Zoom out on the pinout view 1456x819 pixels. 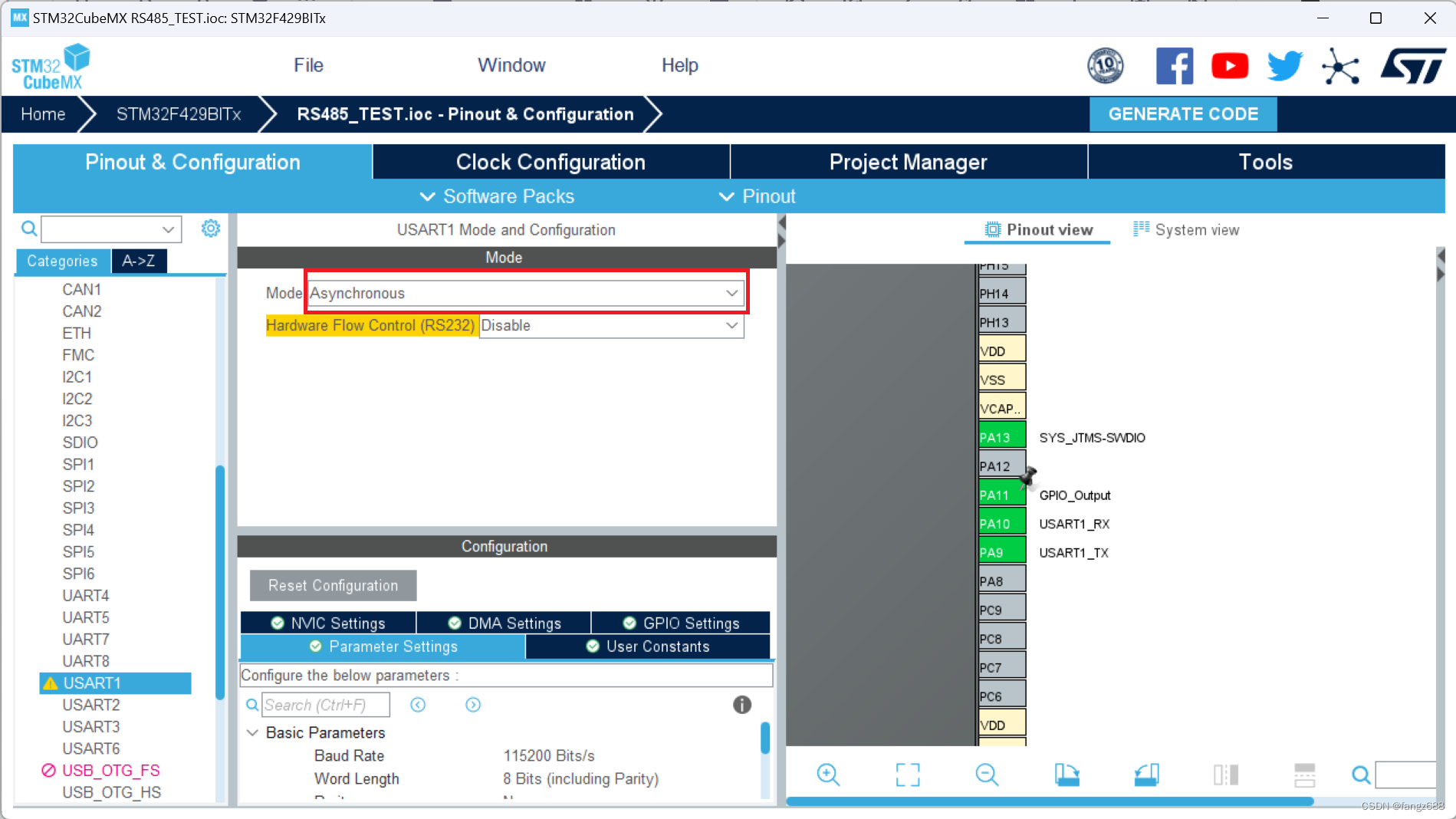pyautogui.click(x=987, y=775)
